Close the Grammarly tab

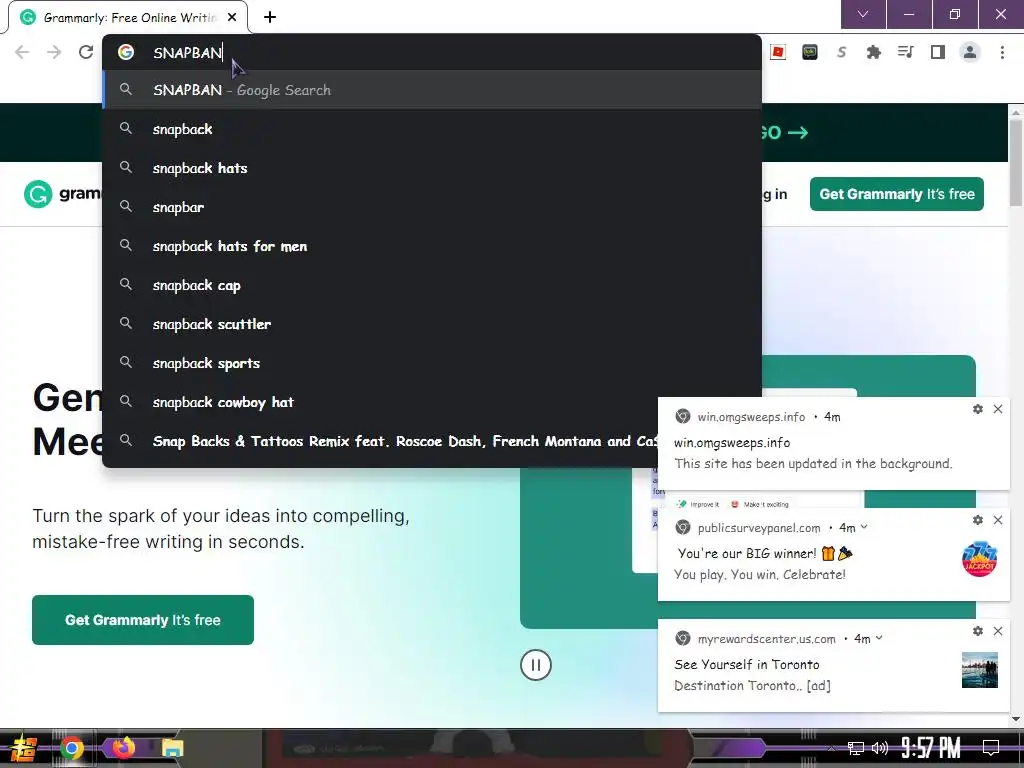coord(232,17)
